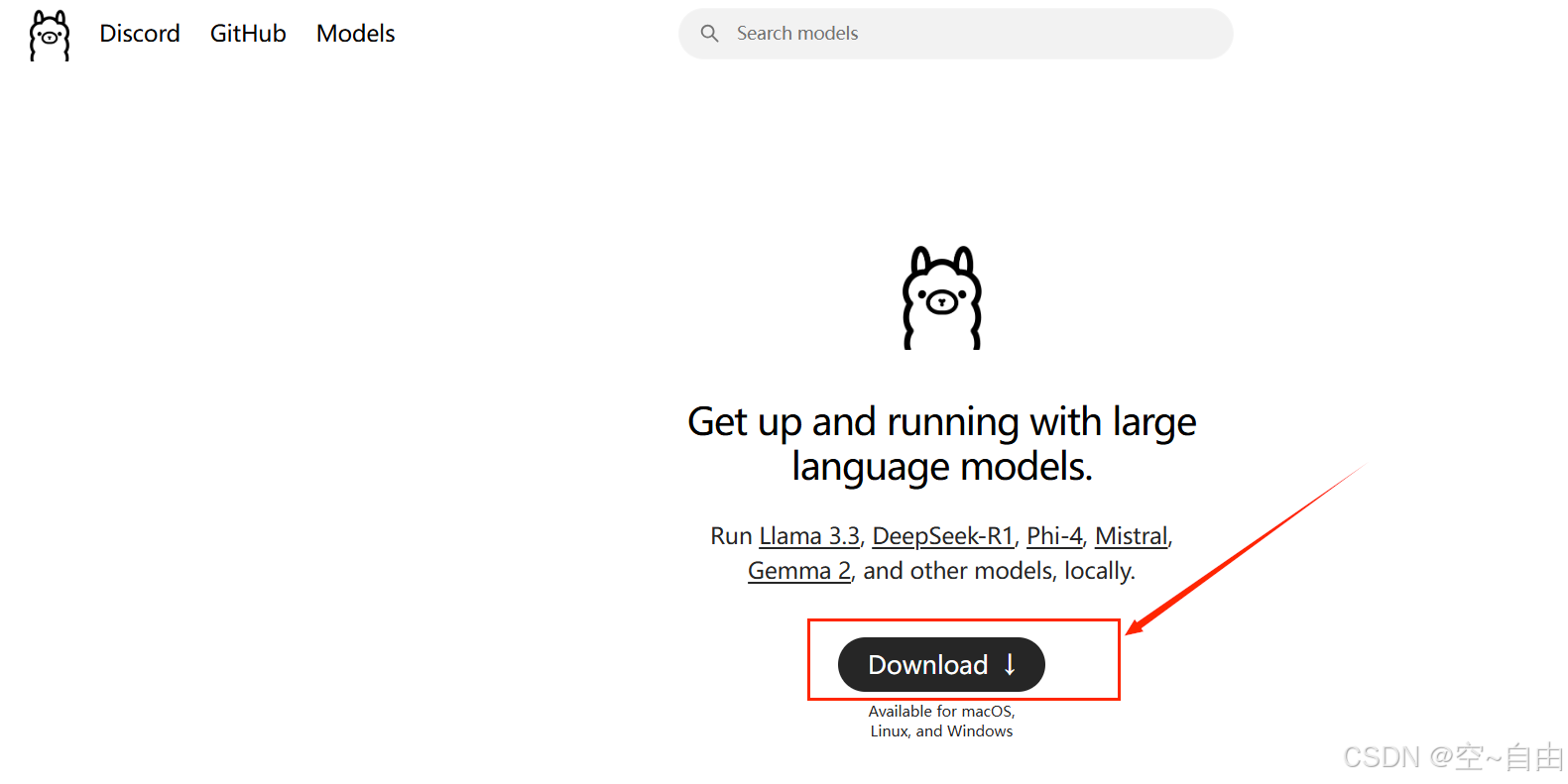Screen dimensions: 1568x784
Task: Click the 'Get up and running' headline
Action: click(941, 444)
